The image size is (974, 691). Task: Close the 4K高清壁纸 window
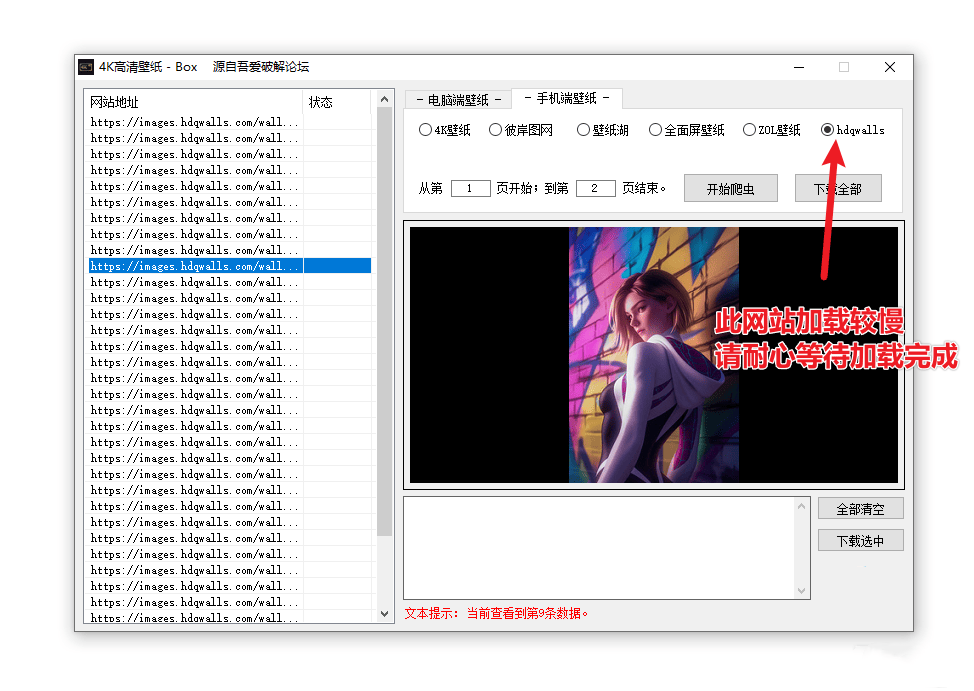pyautogui.click(x=890, y=67)
